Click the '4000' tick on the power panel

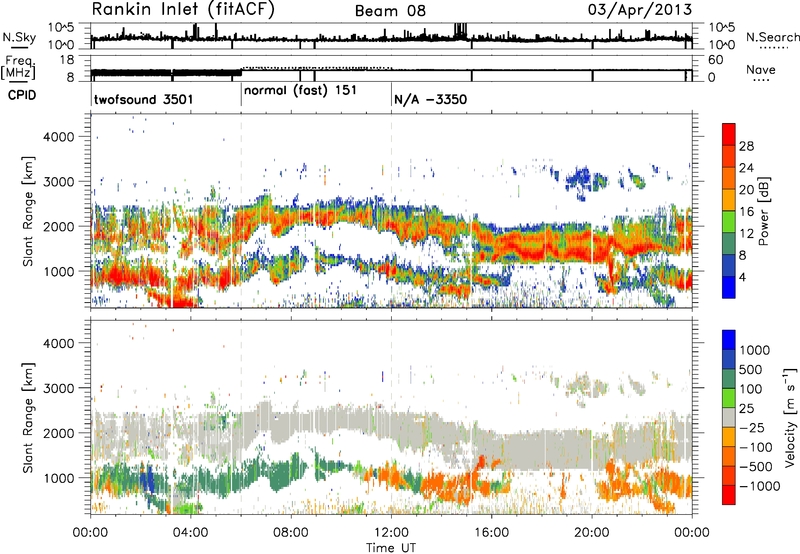click(x=59, y=137)
